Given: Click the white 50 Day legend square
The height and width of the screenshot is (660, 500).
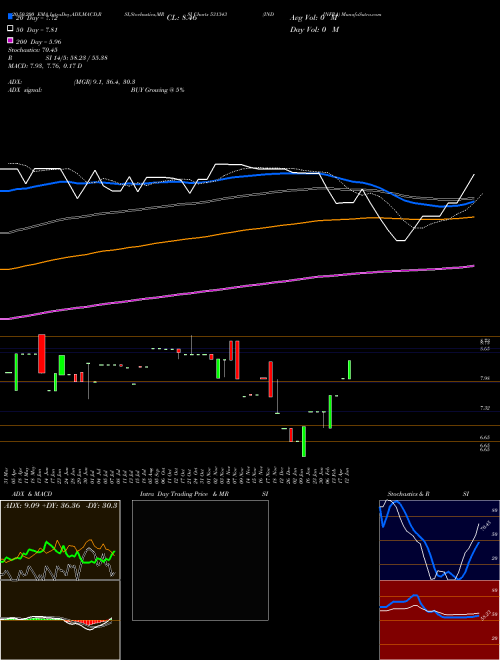Looking at the screenshot, I should pos(11,29).
